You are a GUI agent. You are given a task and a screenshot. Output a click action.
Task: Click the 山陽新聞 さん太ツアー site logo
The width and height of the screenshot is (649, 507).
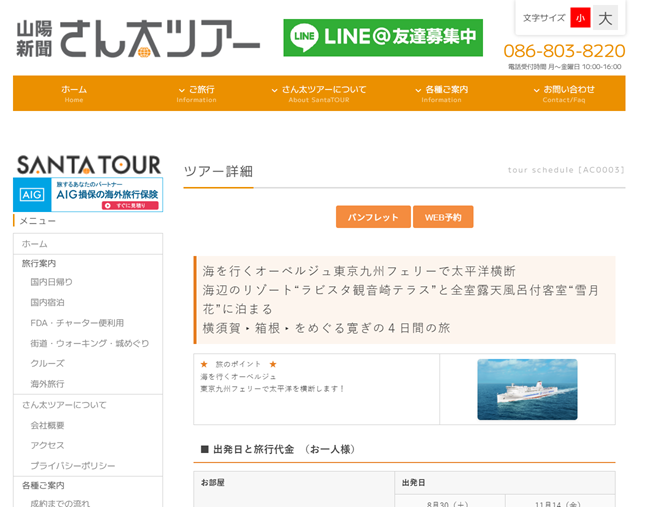coord(138,39)
